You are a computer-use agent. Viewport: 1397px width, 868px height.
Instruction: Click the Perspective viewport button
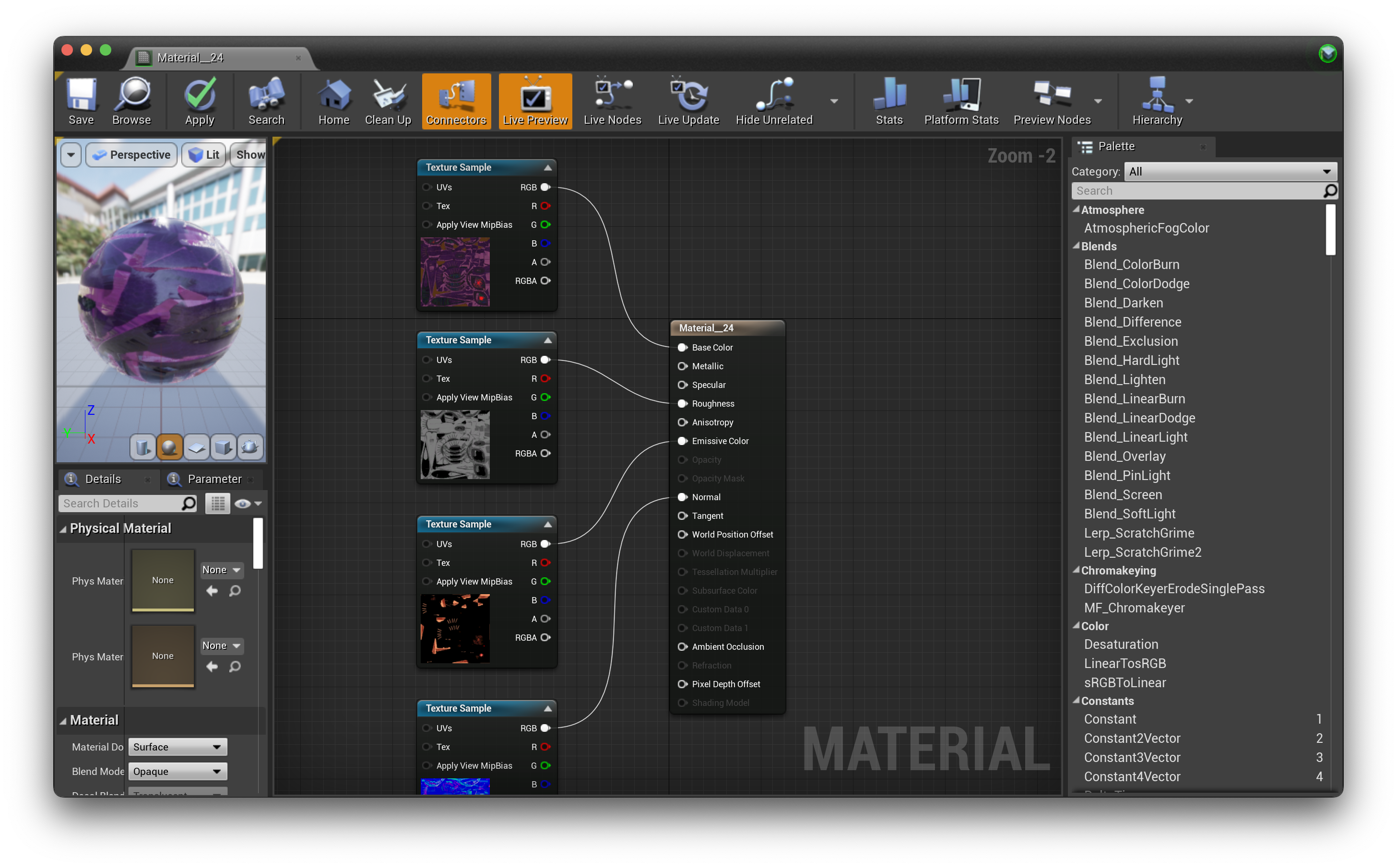(131, 155)
